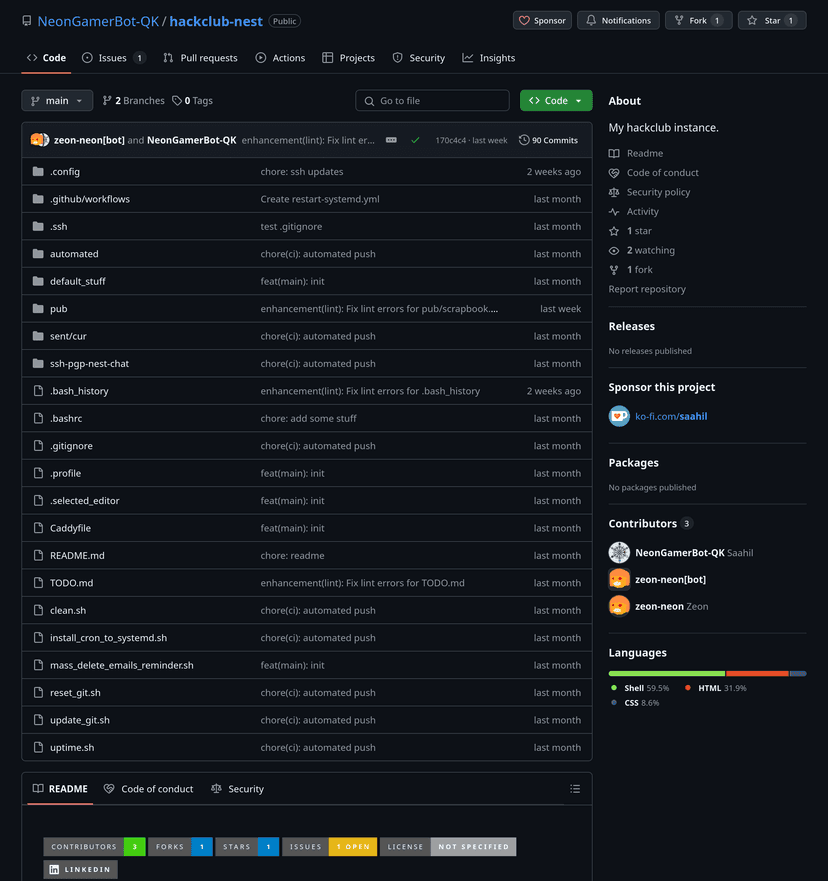View the 0 Tags link
Screen dimensions: 828x881
point(193,101)
